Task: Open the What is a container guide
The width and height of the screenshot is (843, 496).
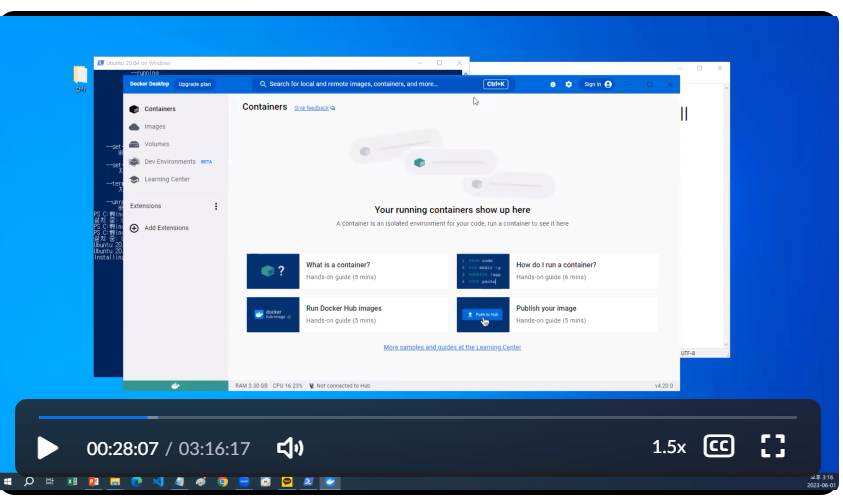Action: pos(348,272)
